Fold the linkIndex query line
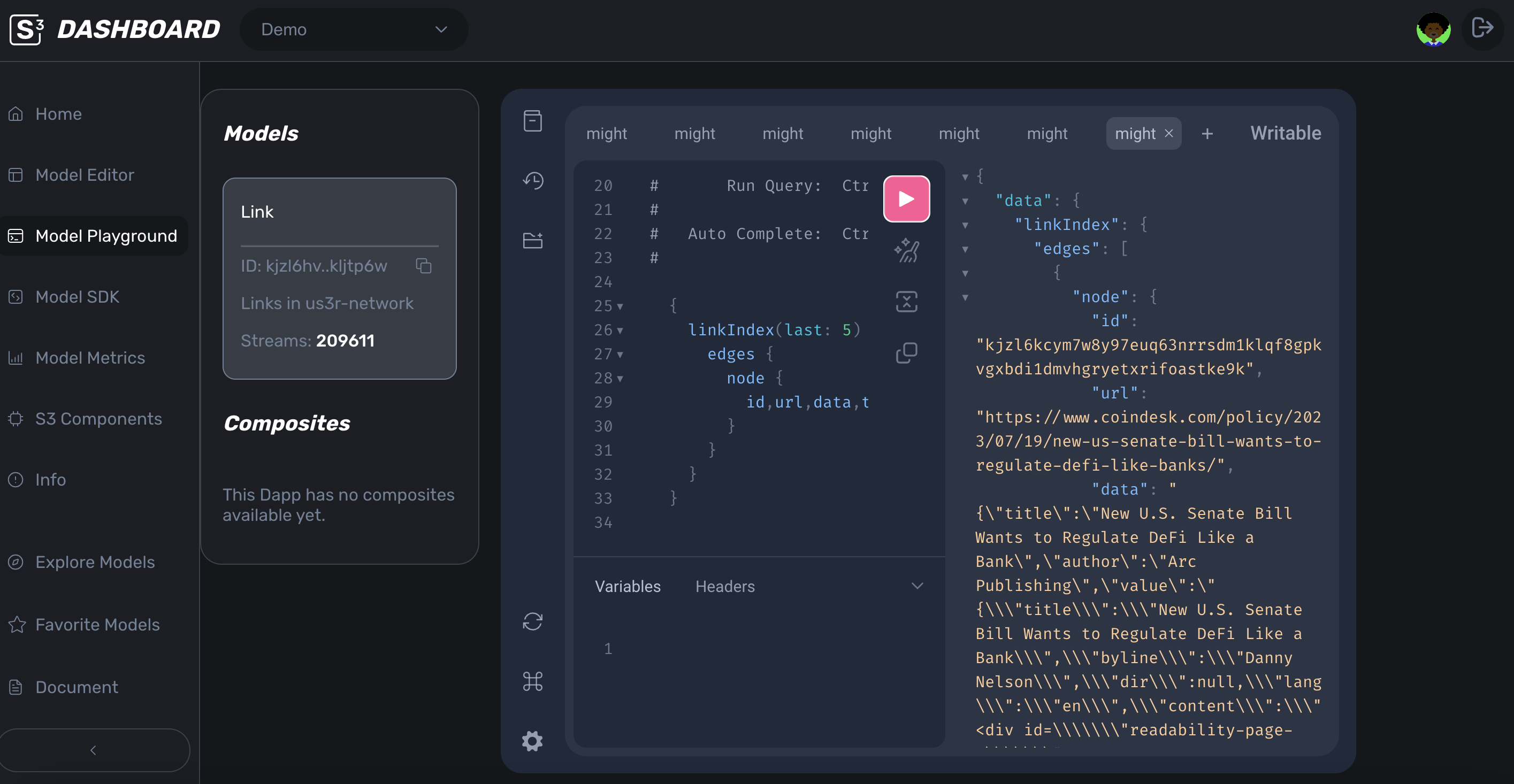 click(620, 331)
